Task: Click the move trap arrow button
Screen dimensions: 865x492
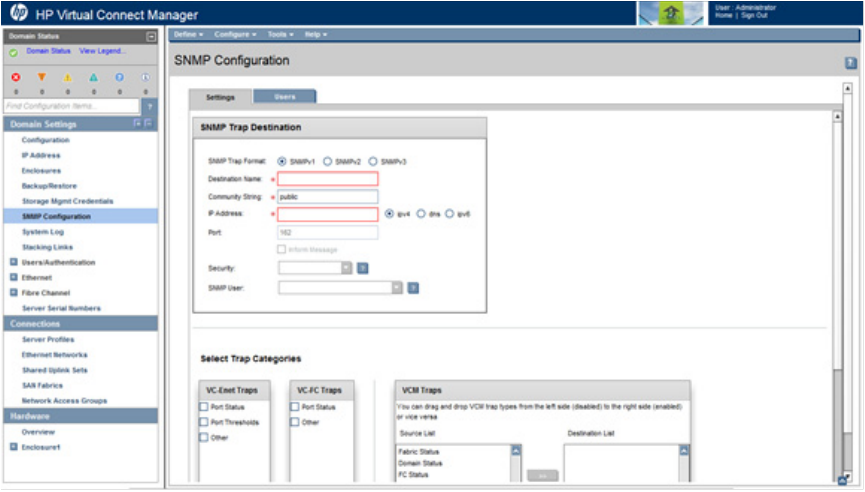Action: (x=542, y=475)
